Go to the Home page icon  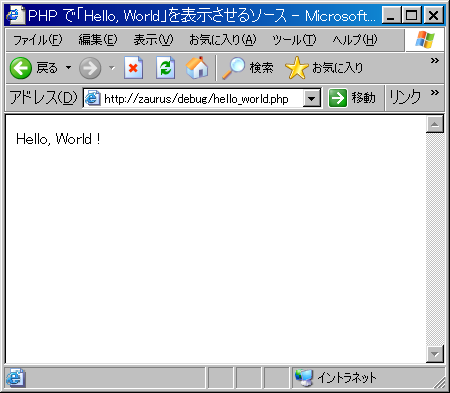(197, 68)
